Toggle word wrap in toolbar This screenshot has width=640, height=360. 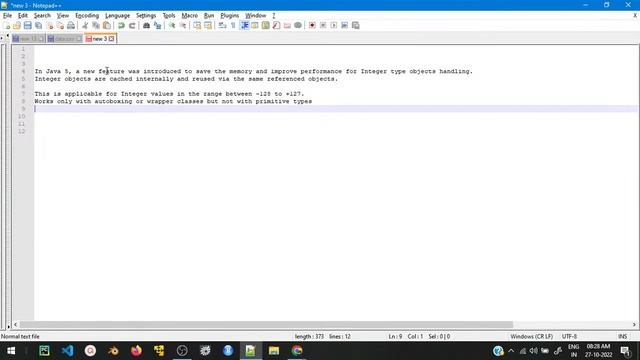(x=222, y=25)
